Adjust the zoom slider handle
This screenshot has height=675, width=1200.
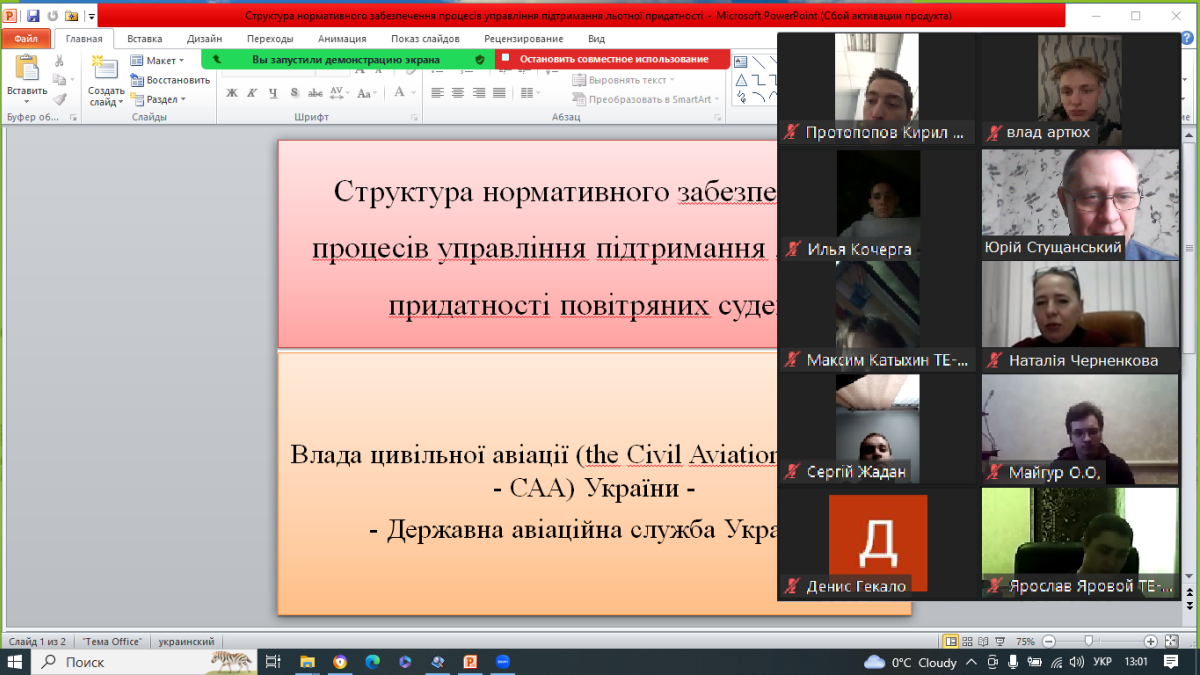(x=1087, y=641)
